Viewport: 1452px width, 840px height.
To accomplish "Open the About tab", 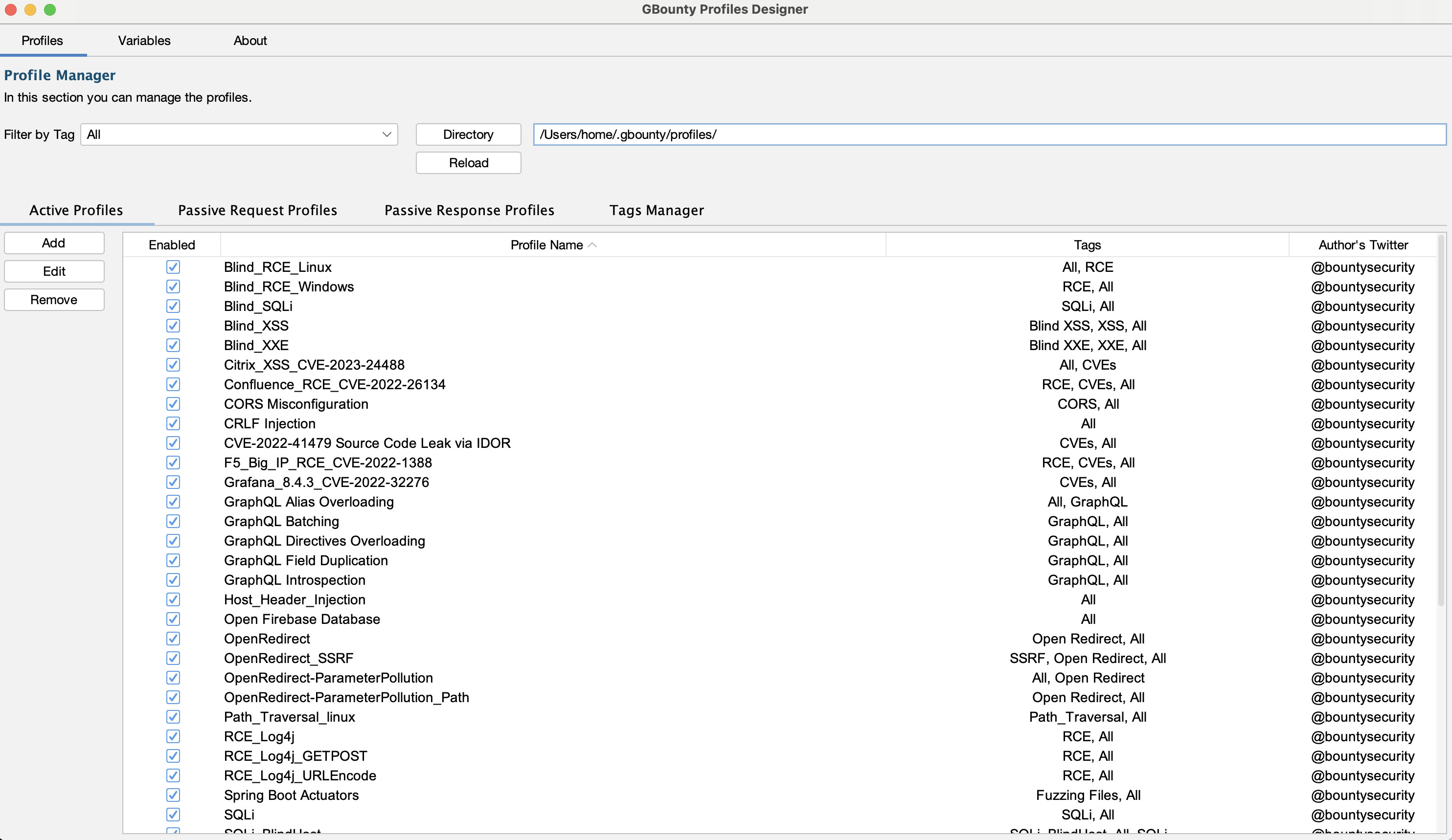I will [x=250, y=41].
